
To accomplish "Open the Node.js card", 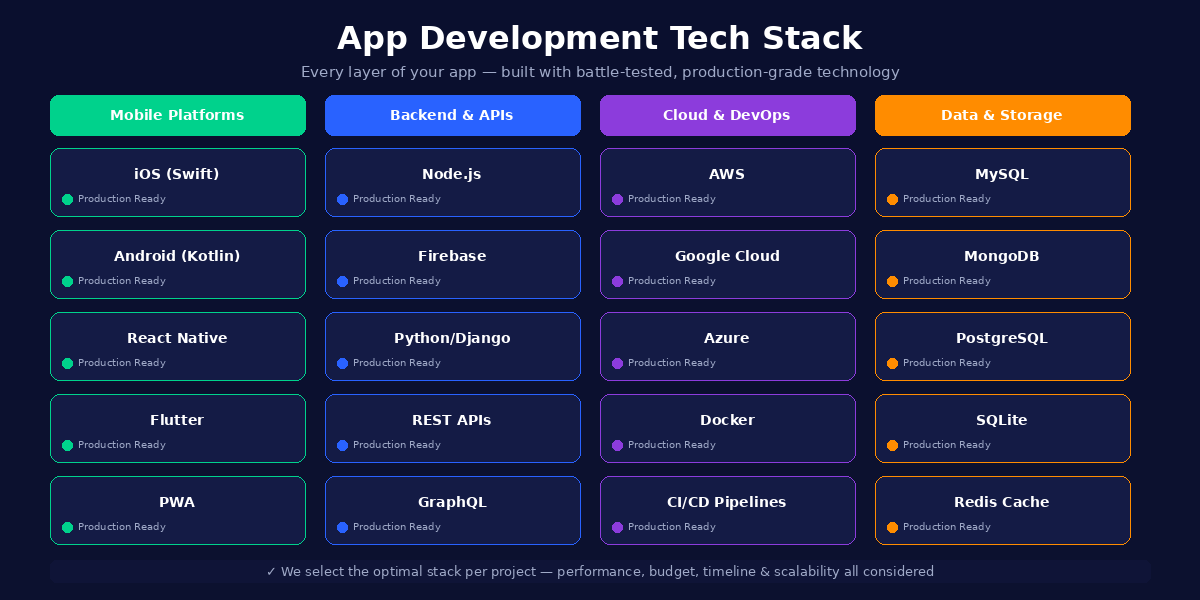I will click(x=453, y=182).
